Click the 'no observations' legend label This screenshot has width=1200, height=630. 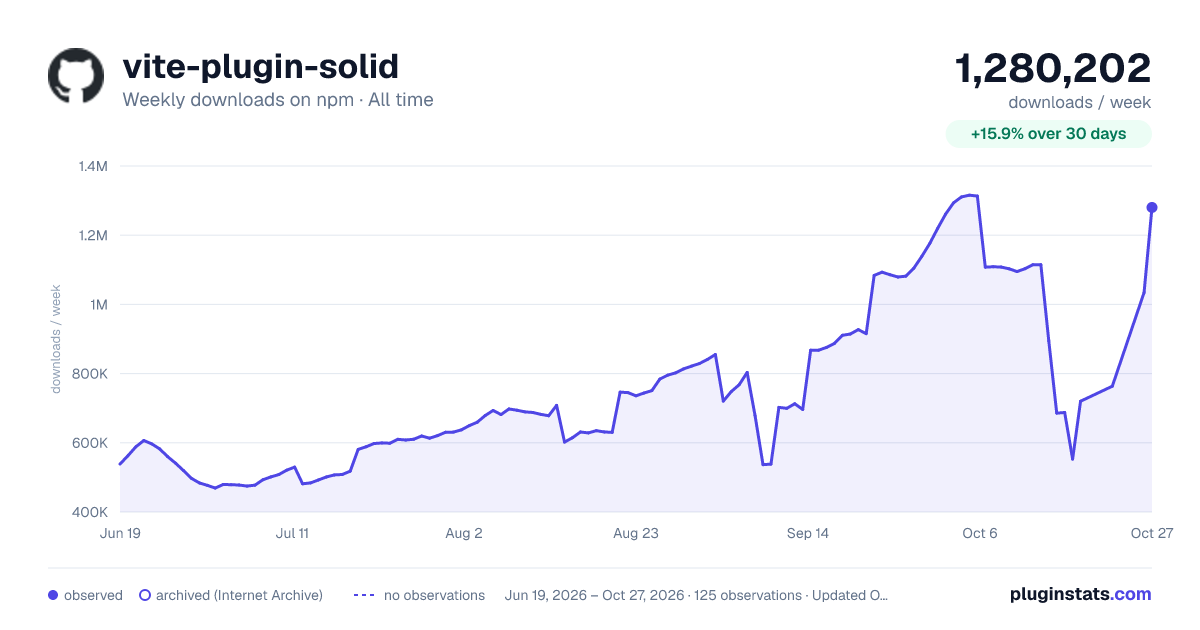point(434,595)
